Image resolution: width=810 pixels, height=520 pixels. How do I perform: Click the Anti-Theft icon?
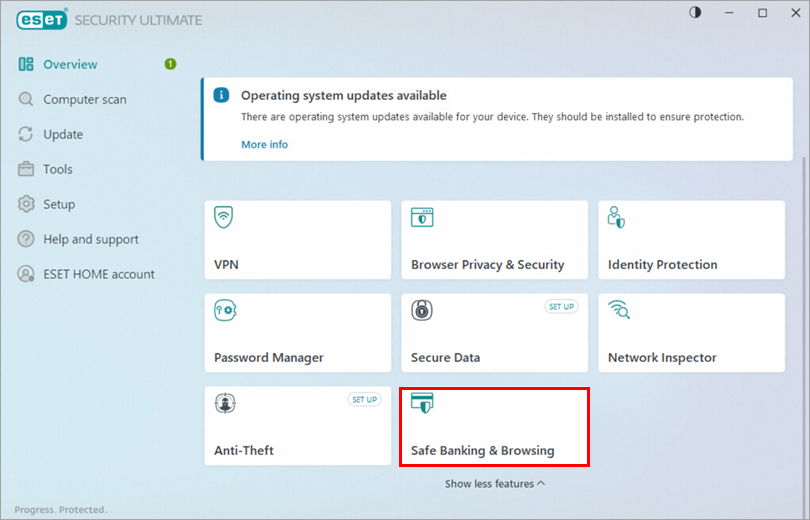point(225,404)
